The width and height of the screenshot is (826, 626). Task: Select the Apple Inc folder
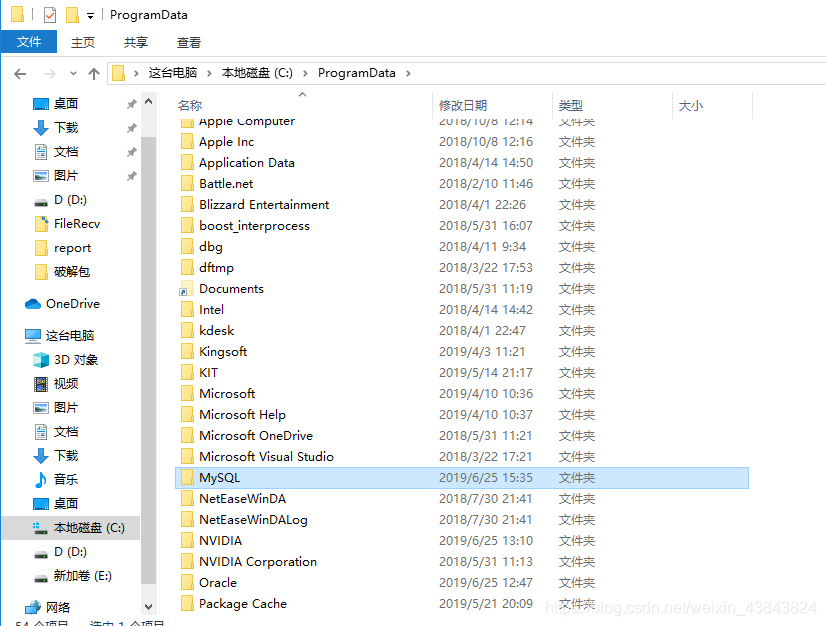(227, 142)
